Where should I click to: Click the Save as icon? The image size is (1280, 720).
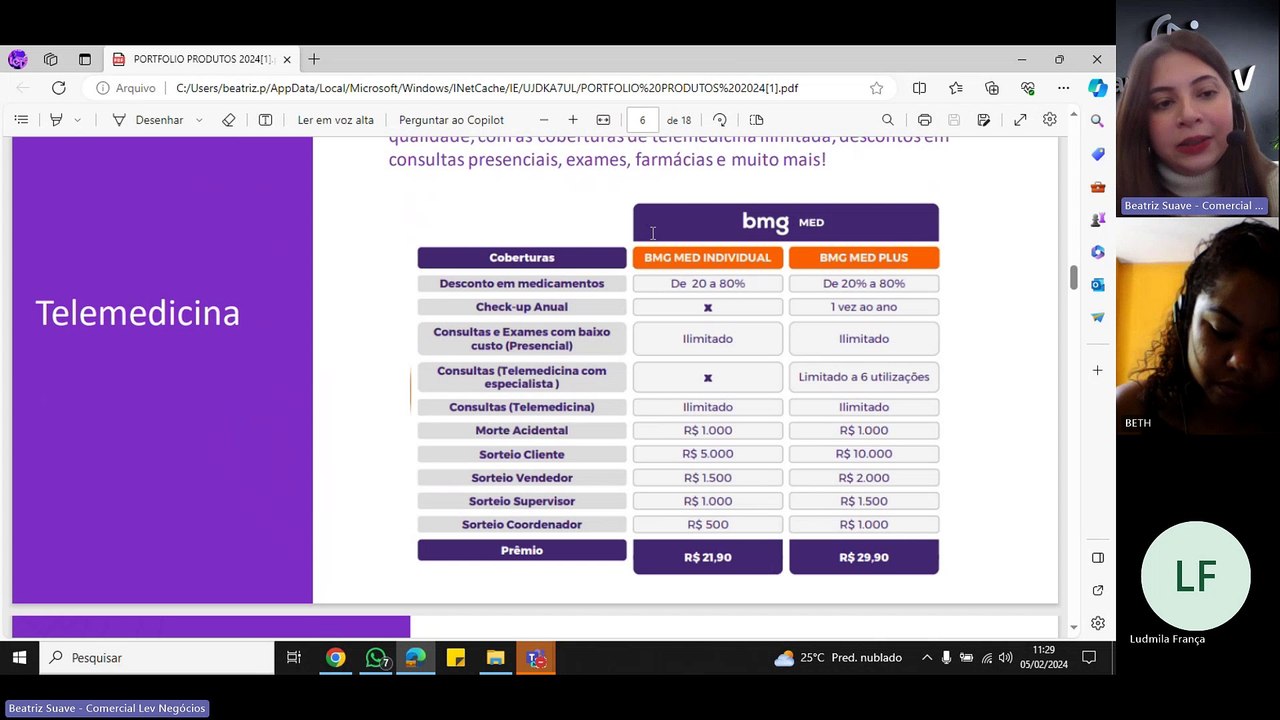click(x=984, y=120)
